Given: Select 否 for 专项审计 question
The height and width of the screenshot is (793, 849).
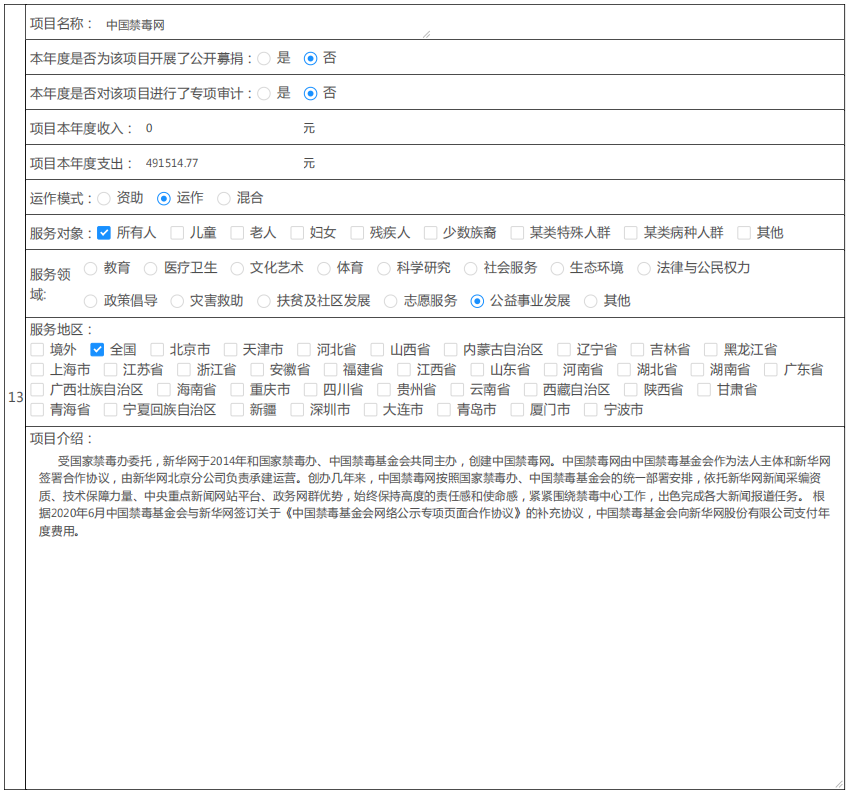Looking at the screenshot, I should click(x=310, y=93).
